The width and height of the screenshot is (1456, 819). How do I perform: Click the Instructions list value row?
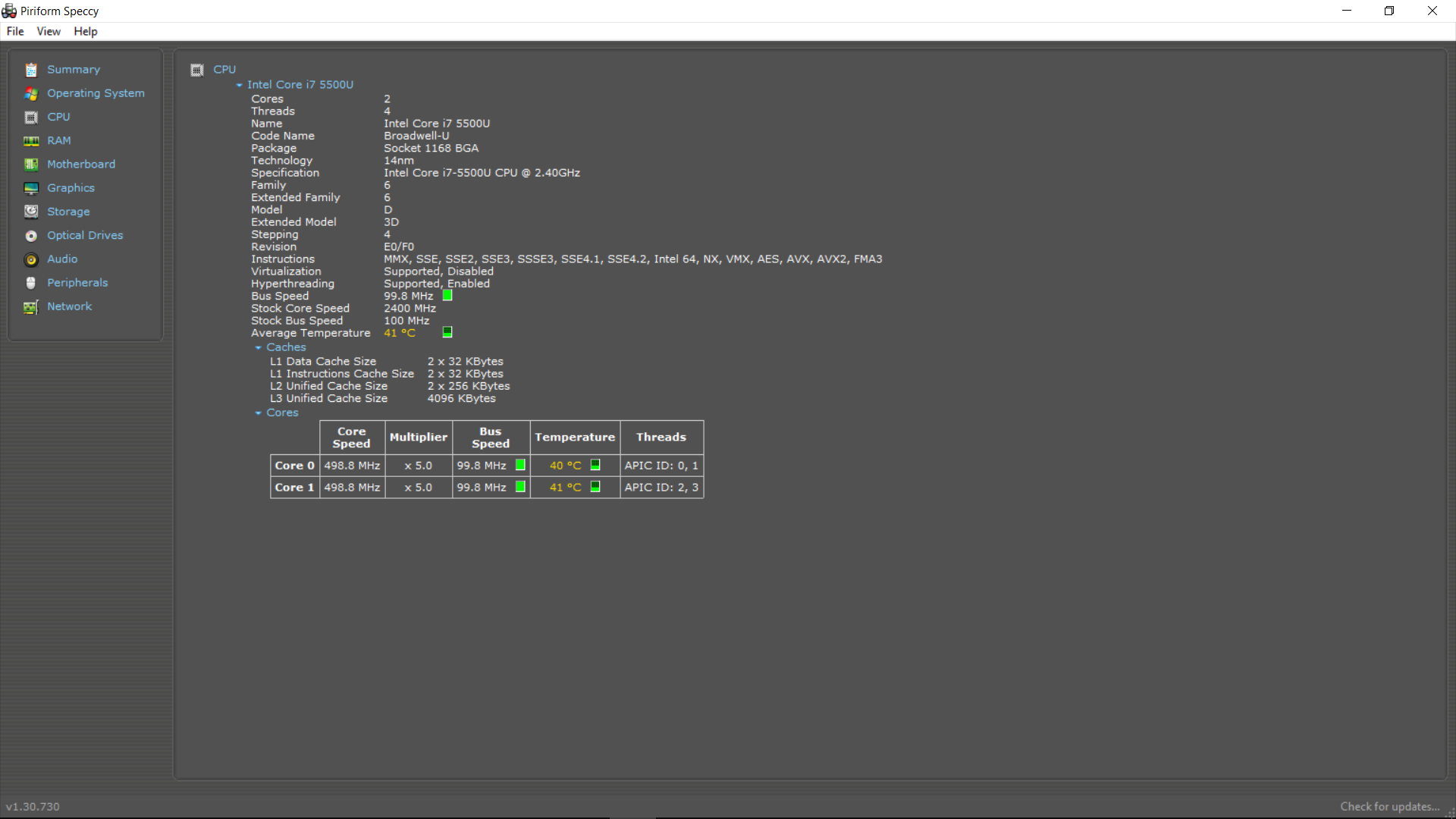[632, 259]
